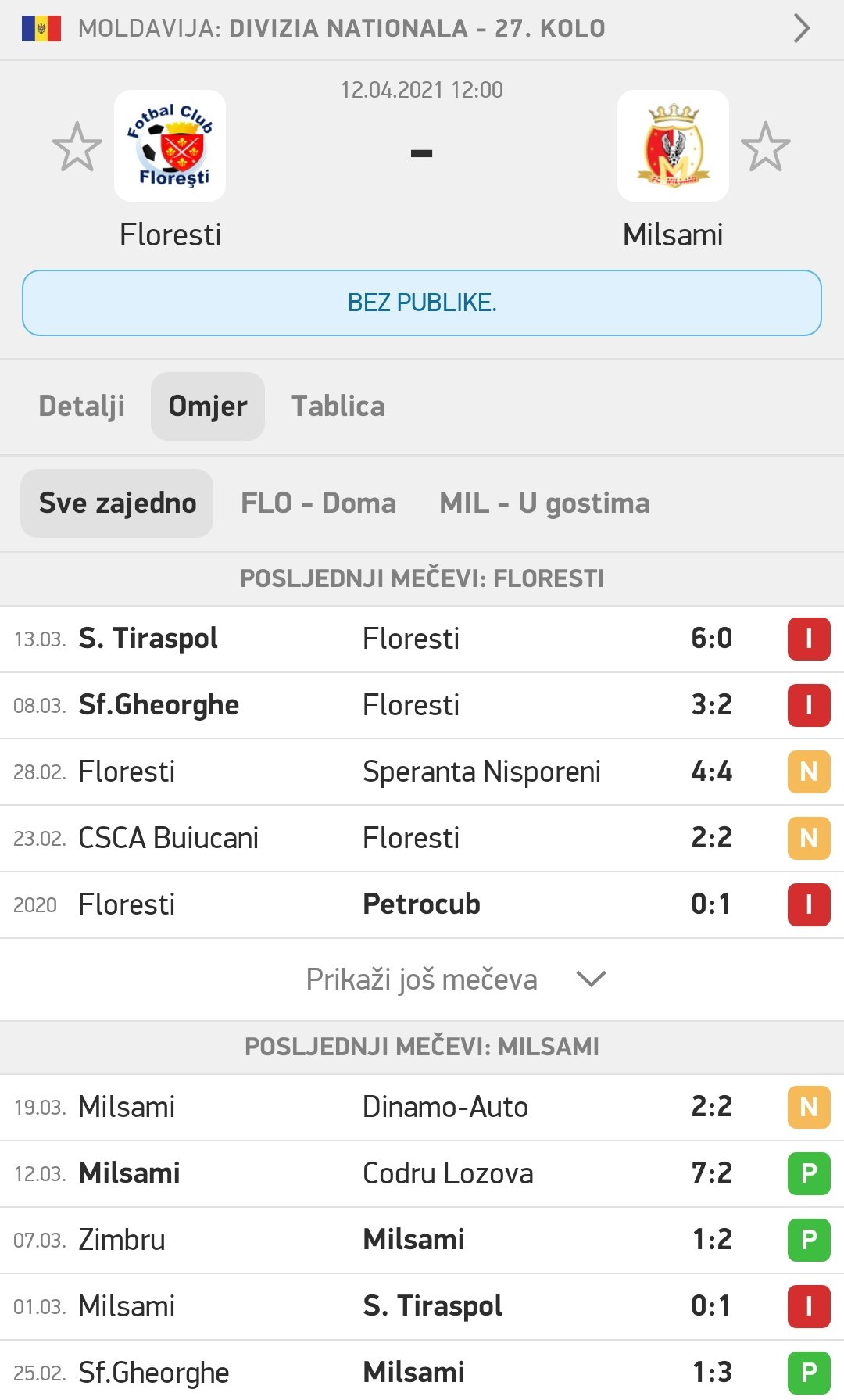
Task: Select the Omjer tab
Action: [208, 406]
